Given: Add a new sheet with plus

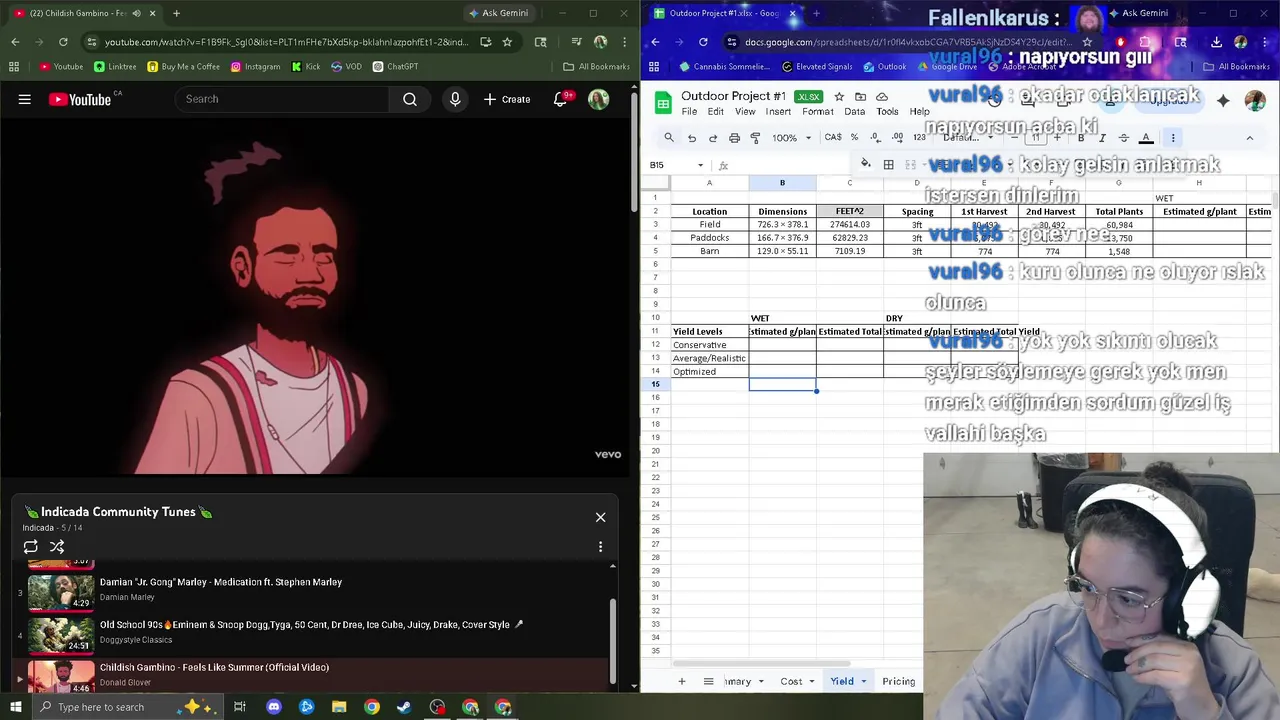Looking at the screenshot, I should (x=682, y=681).
